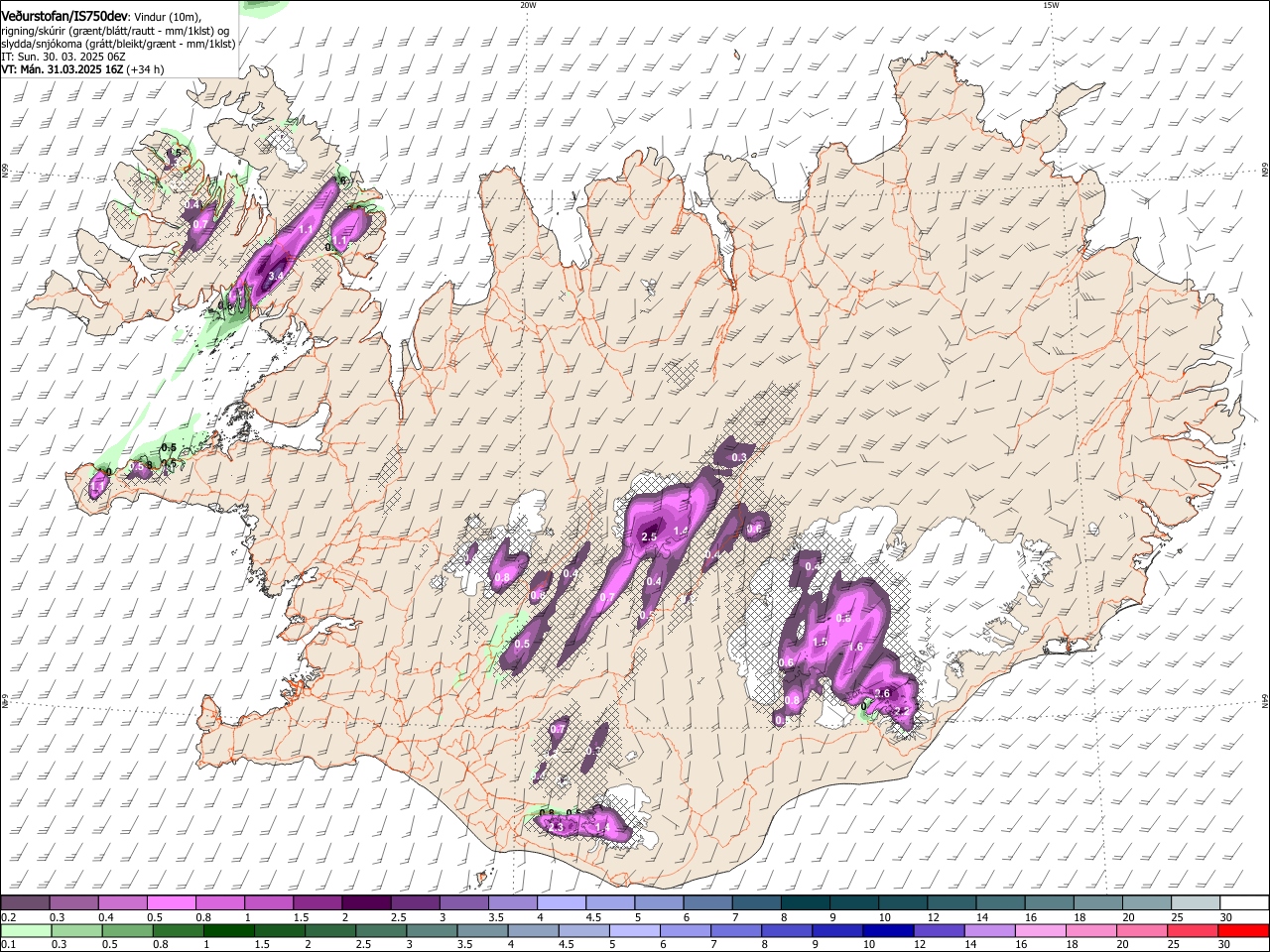The height and width of the screenshot is (952, 1270).
Task: Select snow legend swatch between 0.4 and 0.5
Action: click(x=122, y=903)
